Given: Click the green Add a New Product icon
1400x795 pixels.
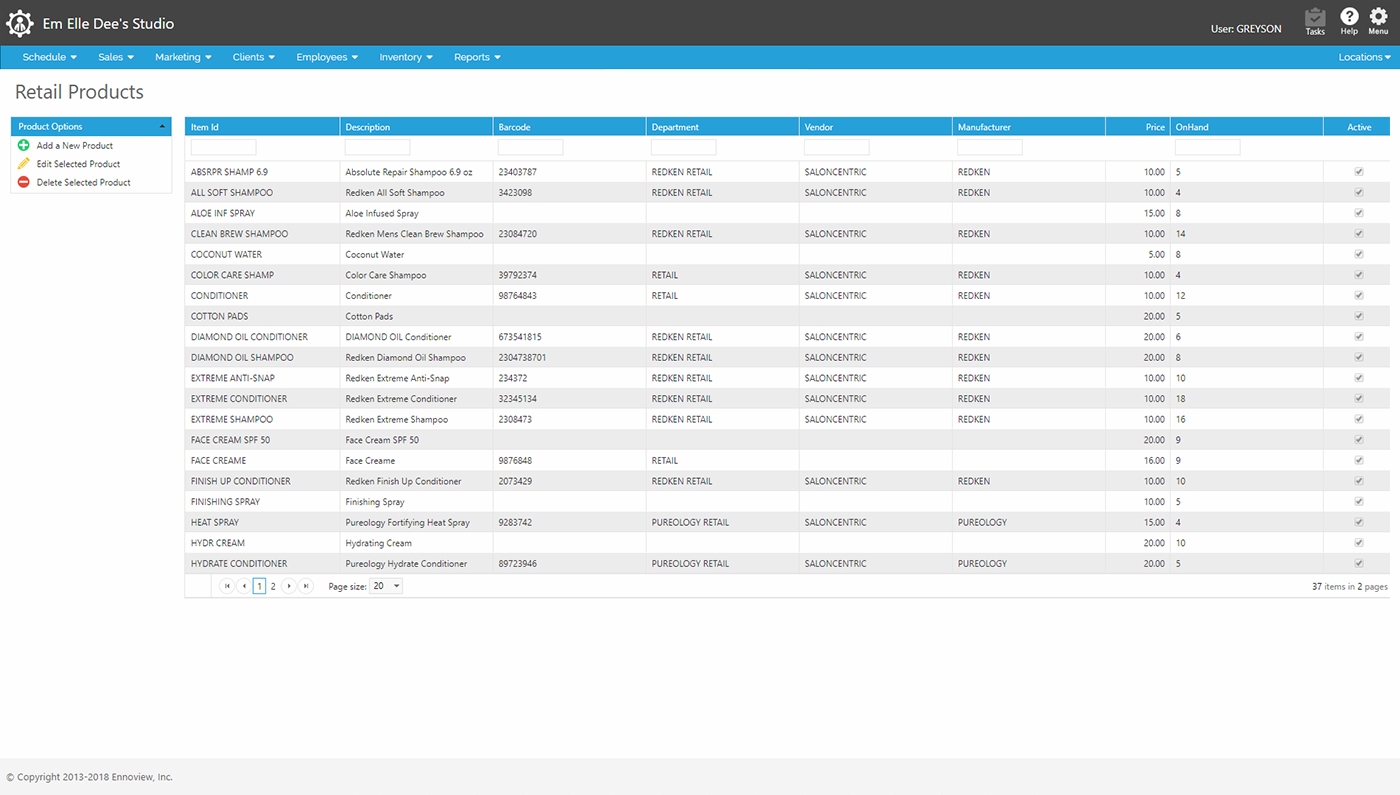Looking at the screenshot, I should (x=24, y=146).
